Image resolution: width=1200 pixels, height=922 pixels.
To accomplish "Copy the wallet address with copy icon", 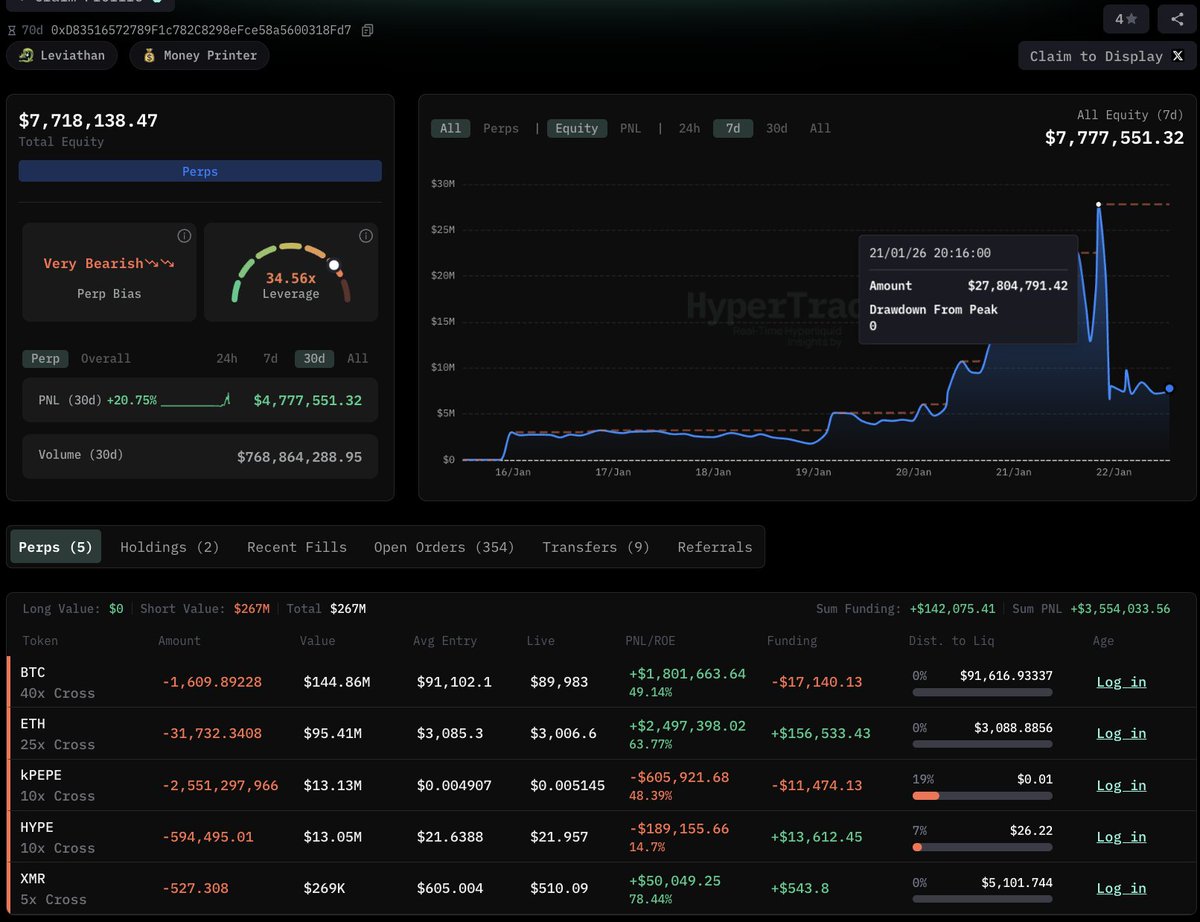I will click(x=368, y=30).
